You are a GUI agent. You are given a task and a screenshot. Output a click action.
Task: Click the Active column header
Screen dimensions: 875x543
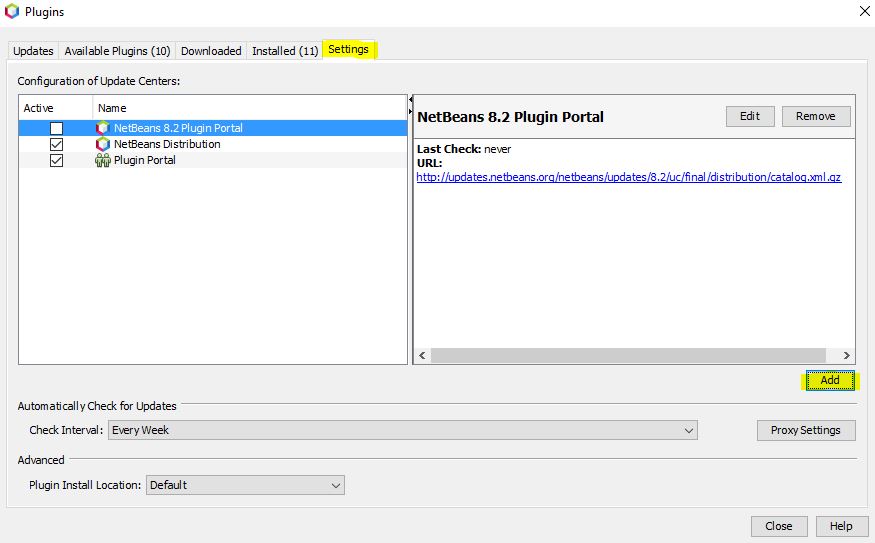[x=56, y=108]
